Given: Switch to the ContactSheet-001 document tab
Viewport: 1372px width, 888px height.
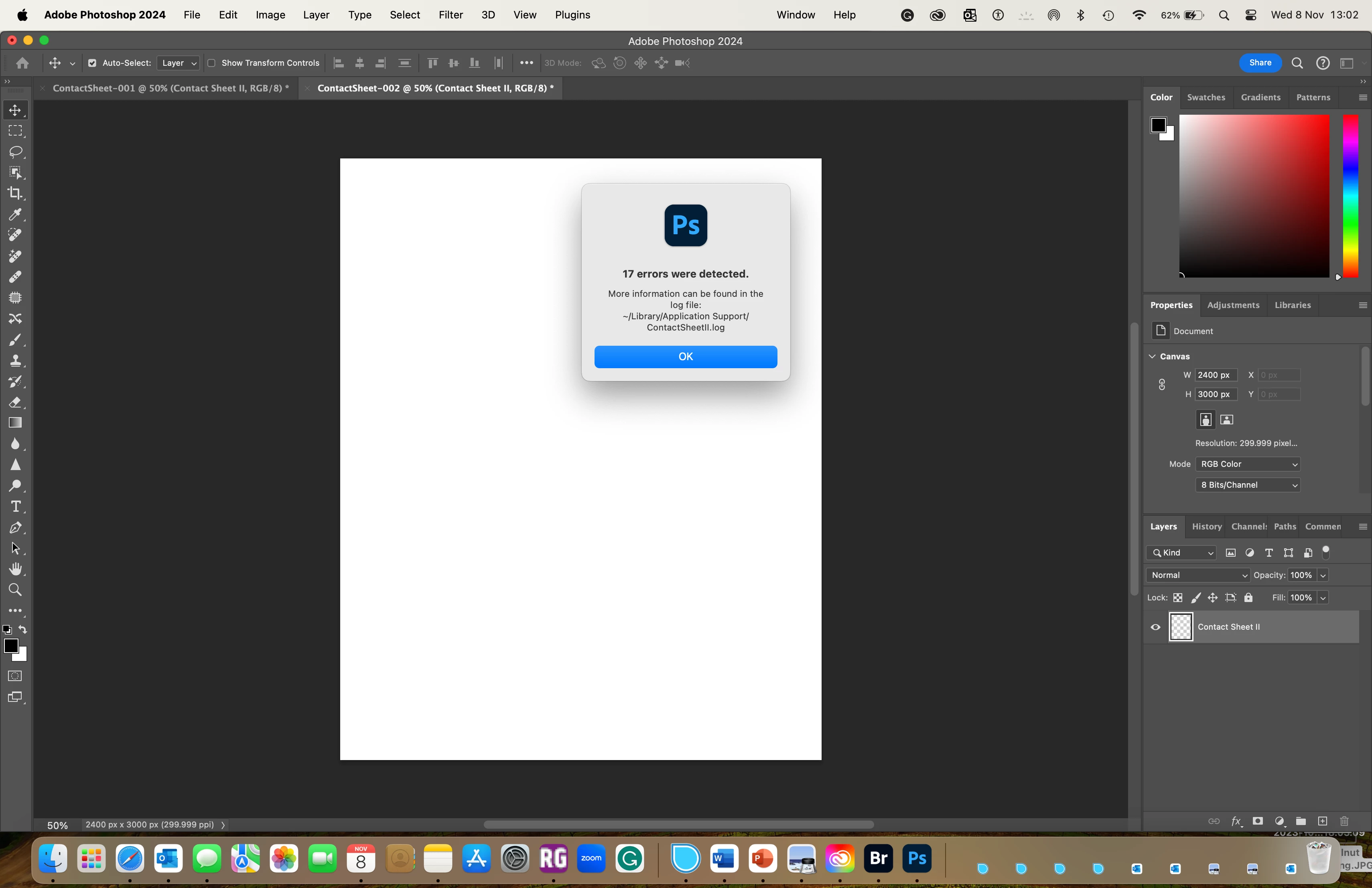Looking at the screenshot, I should point(170,88).
